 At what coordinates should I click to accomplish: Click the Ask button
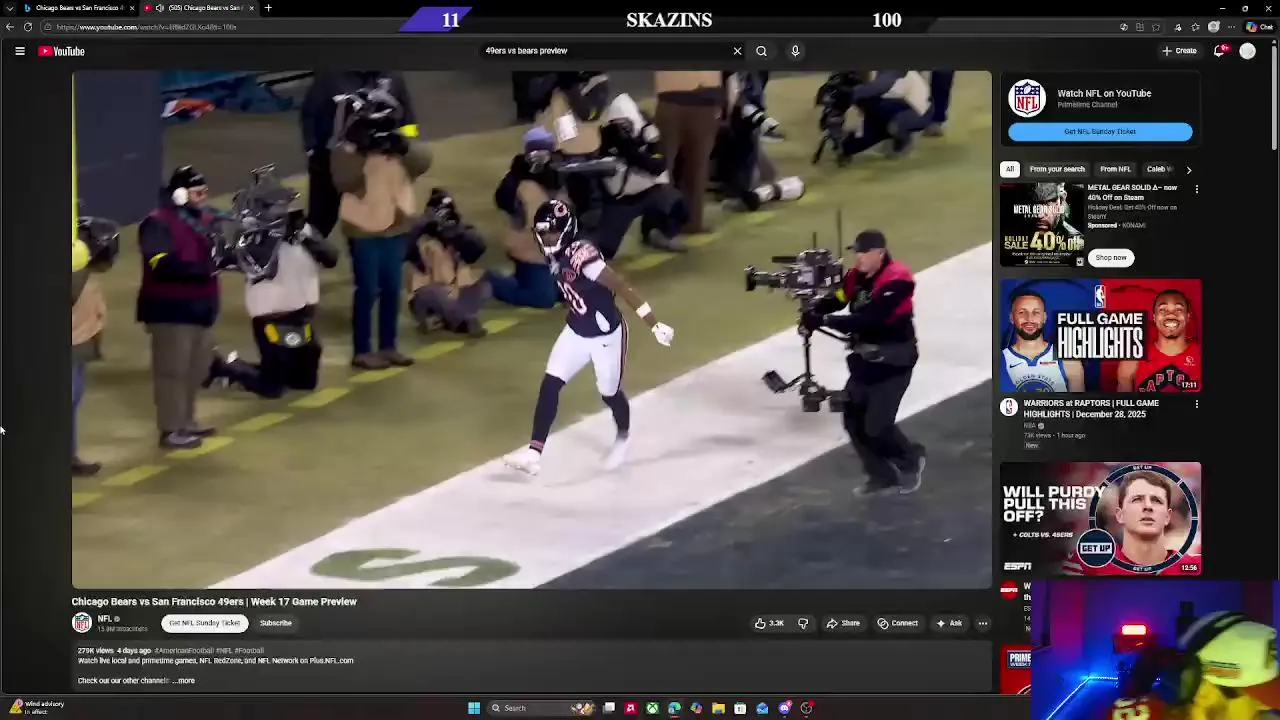(x=948, y=623)
